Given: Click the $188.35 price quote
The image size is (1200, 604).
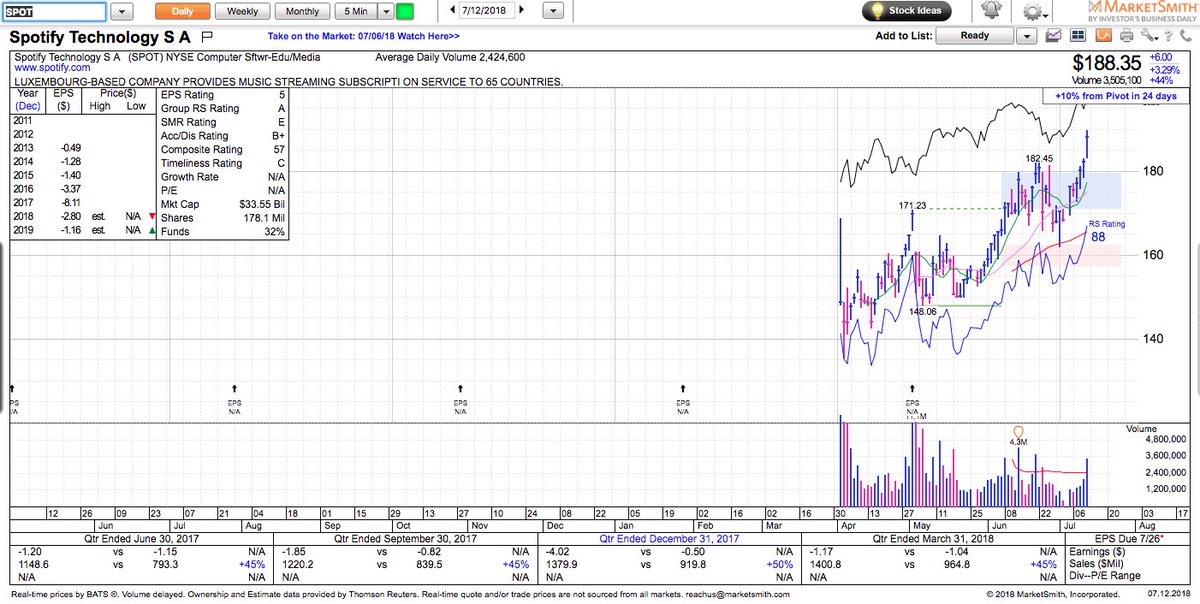Looking at the screenshot, I should point(1105,65).
